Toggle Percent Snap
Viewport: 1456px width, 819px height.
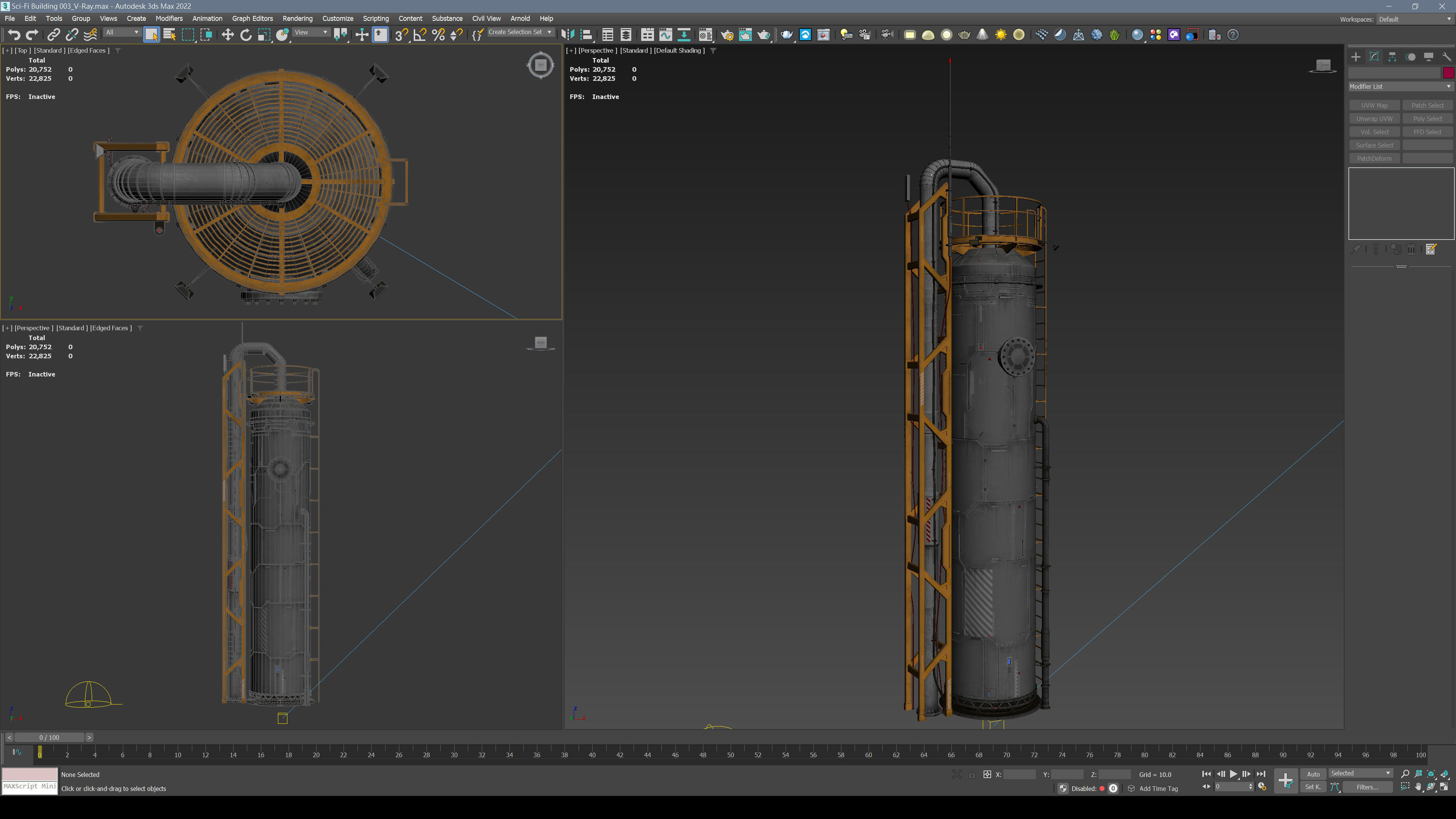(x=438, y=35)
